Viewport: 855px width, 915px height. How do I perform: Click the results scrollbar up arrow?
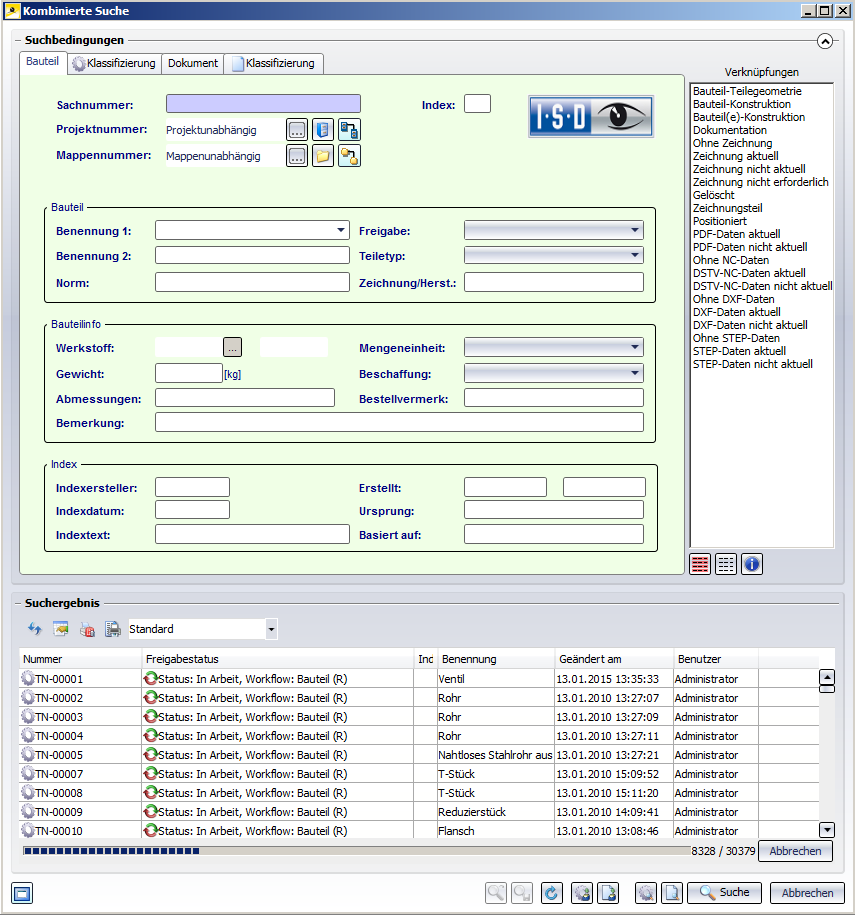[826, 677]
